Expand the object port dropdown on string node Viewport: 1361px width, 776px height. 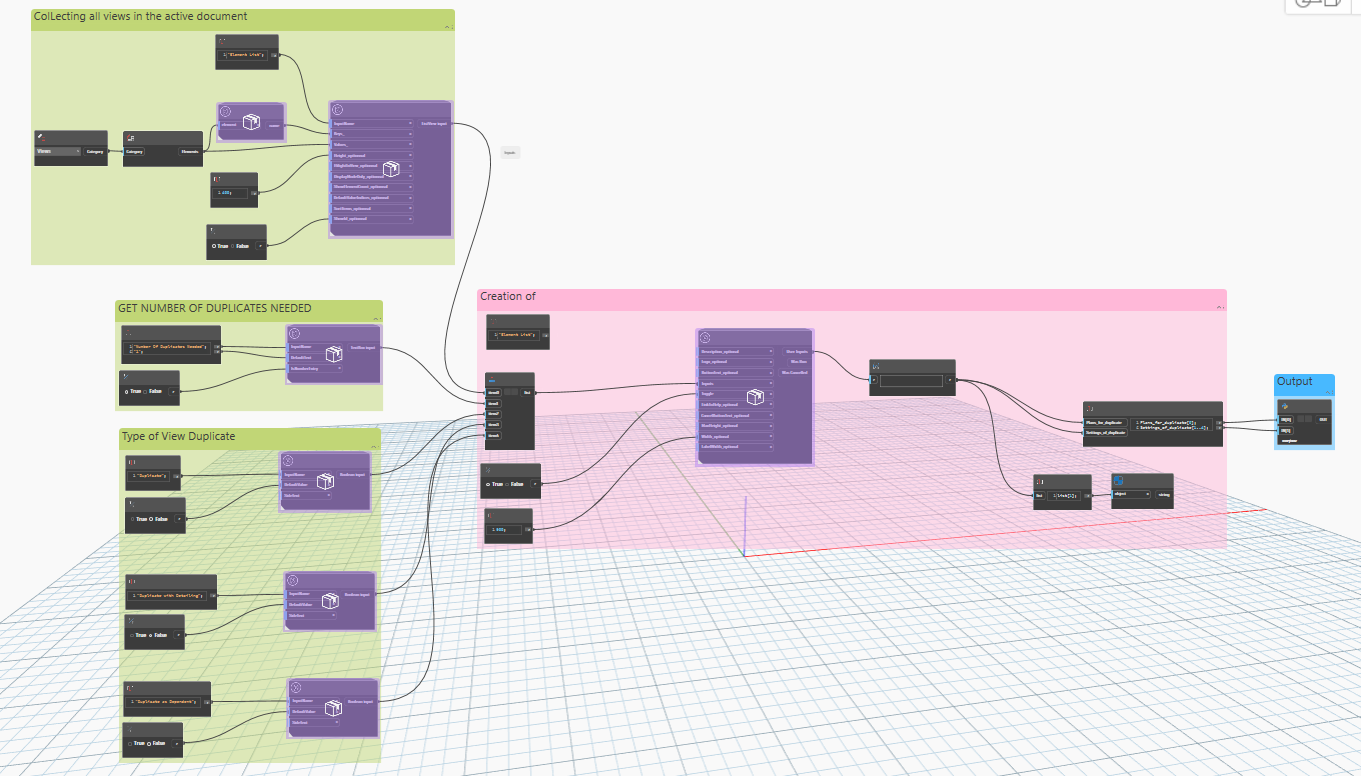point(1145,494)
